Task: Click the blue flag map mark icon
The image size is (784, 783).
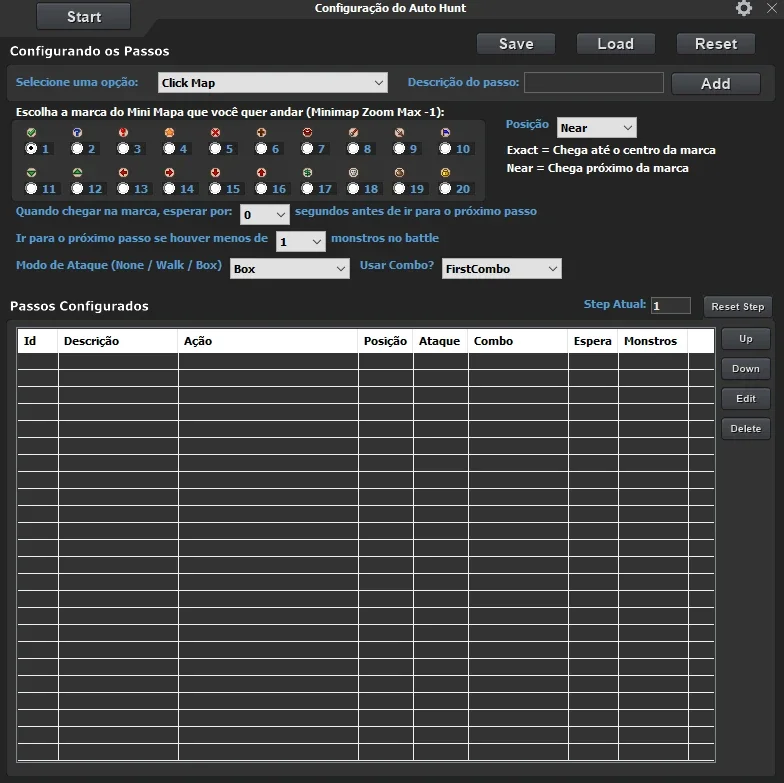Action: click(446, 132)
